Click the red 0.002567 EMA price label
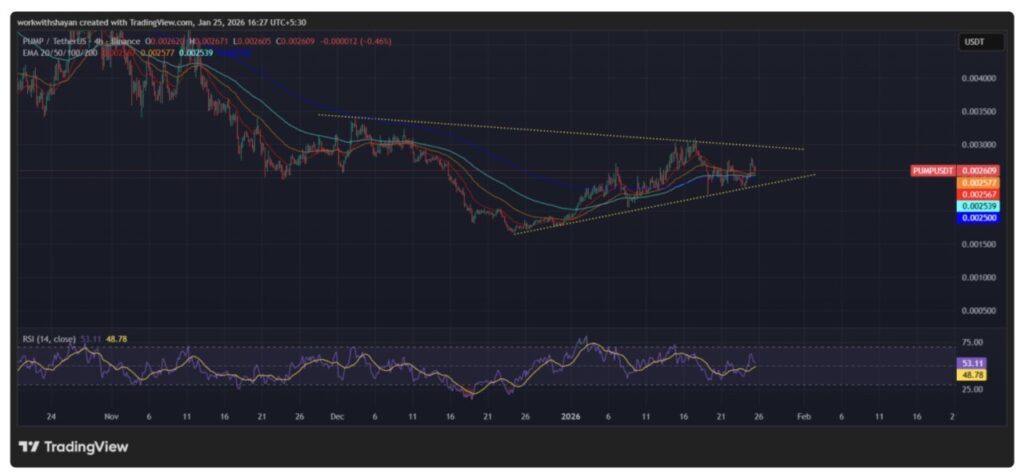Image resolution: width=1024 pixels, height=474 pixels. point(977,194)
